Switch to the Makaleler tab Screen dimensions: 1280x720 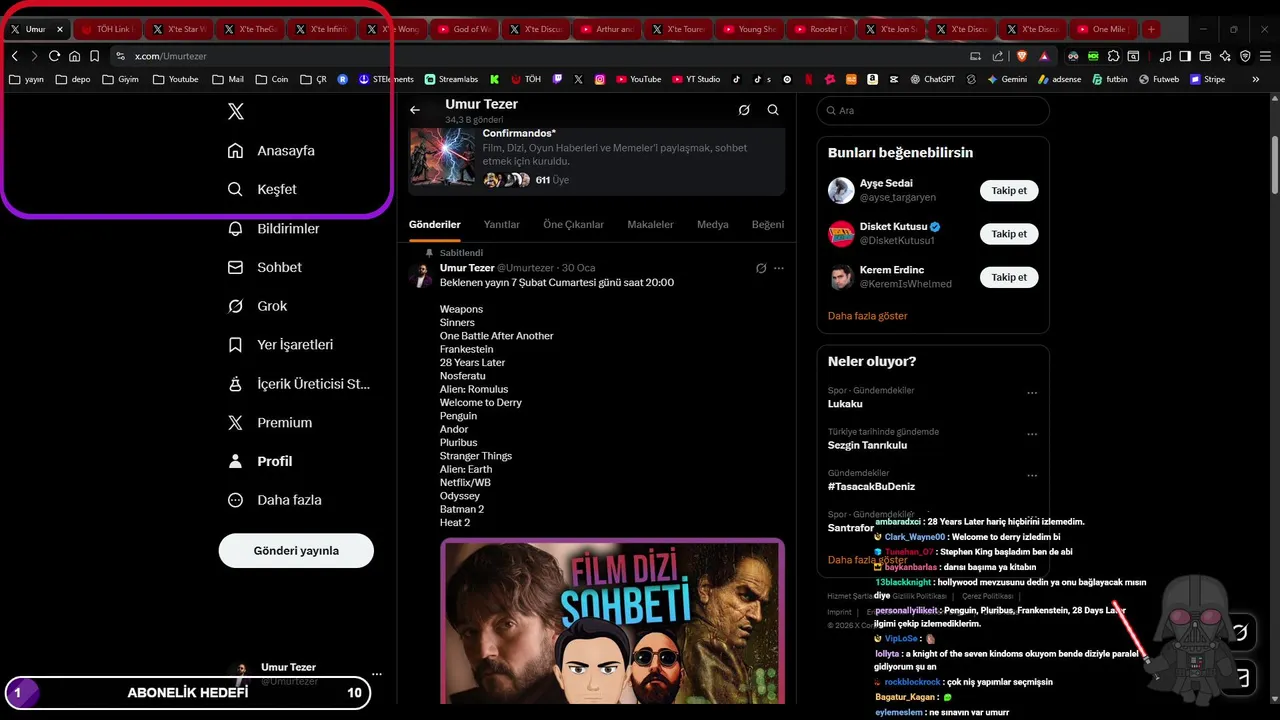[x=650, y=225]
